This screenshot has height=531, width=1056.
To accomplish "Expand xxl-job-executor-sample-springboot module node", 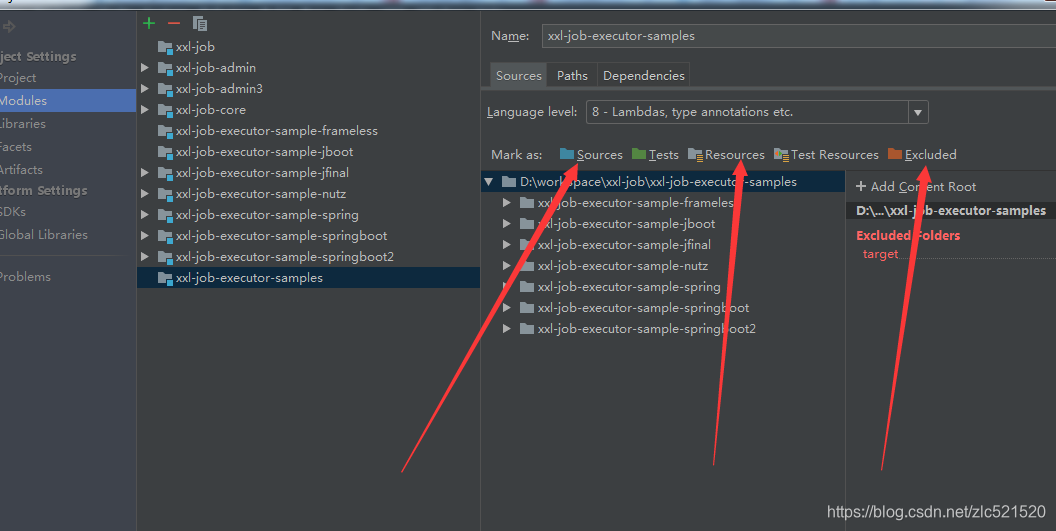I will (x=145, y=235).
